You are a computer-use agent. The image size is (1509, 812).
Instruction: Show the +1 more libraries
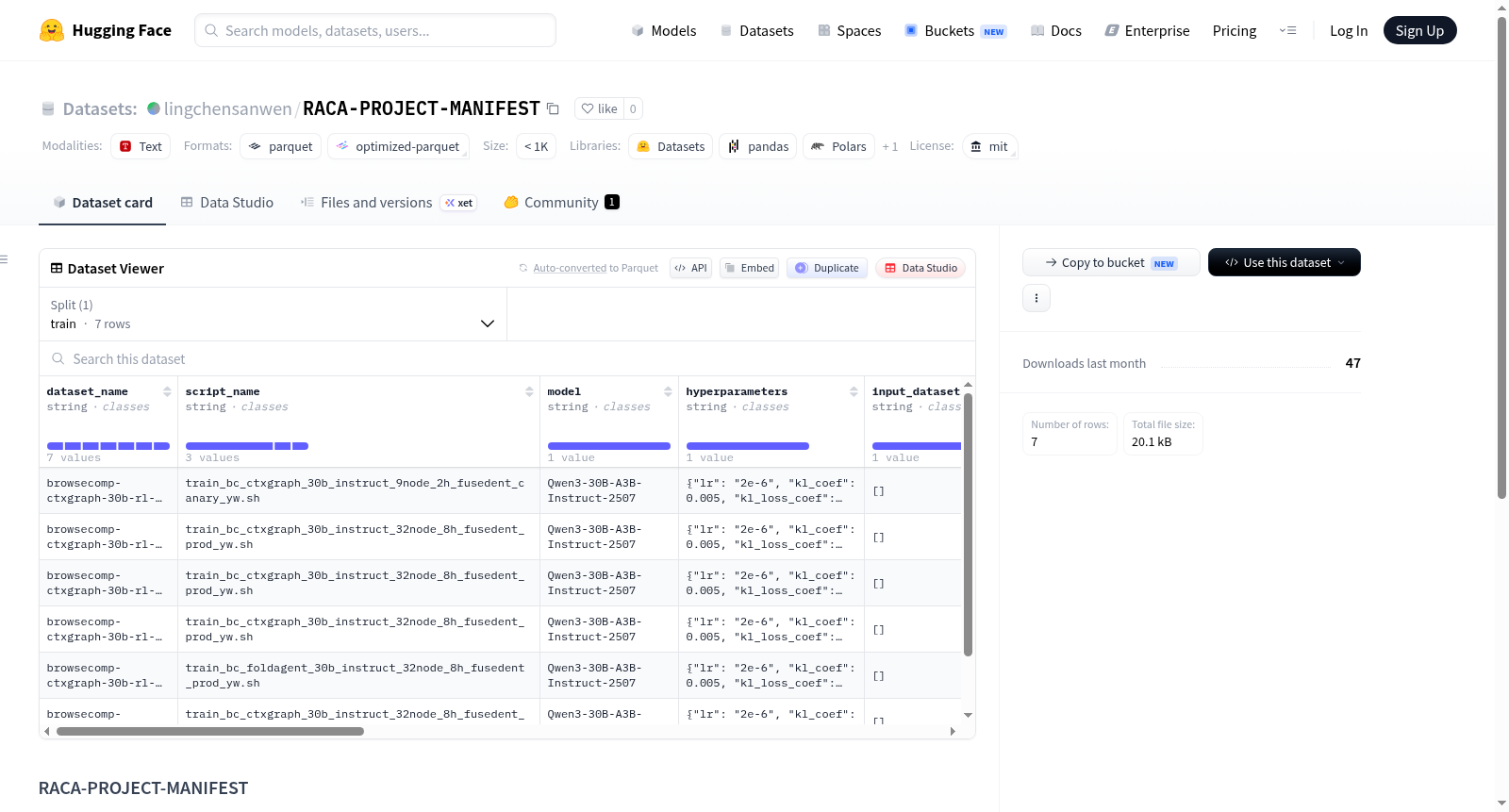pyautogui.click(x=890, y=147)
